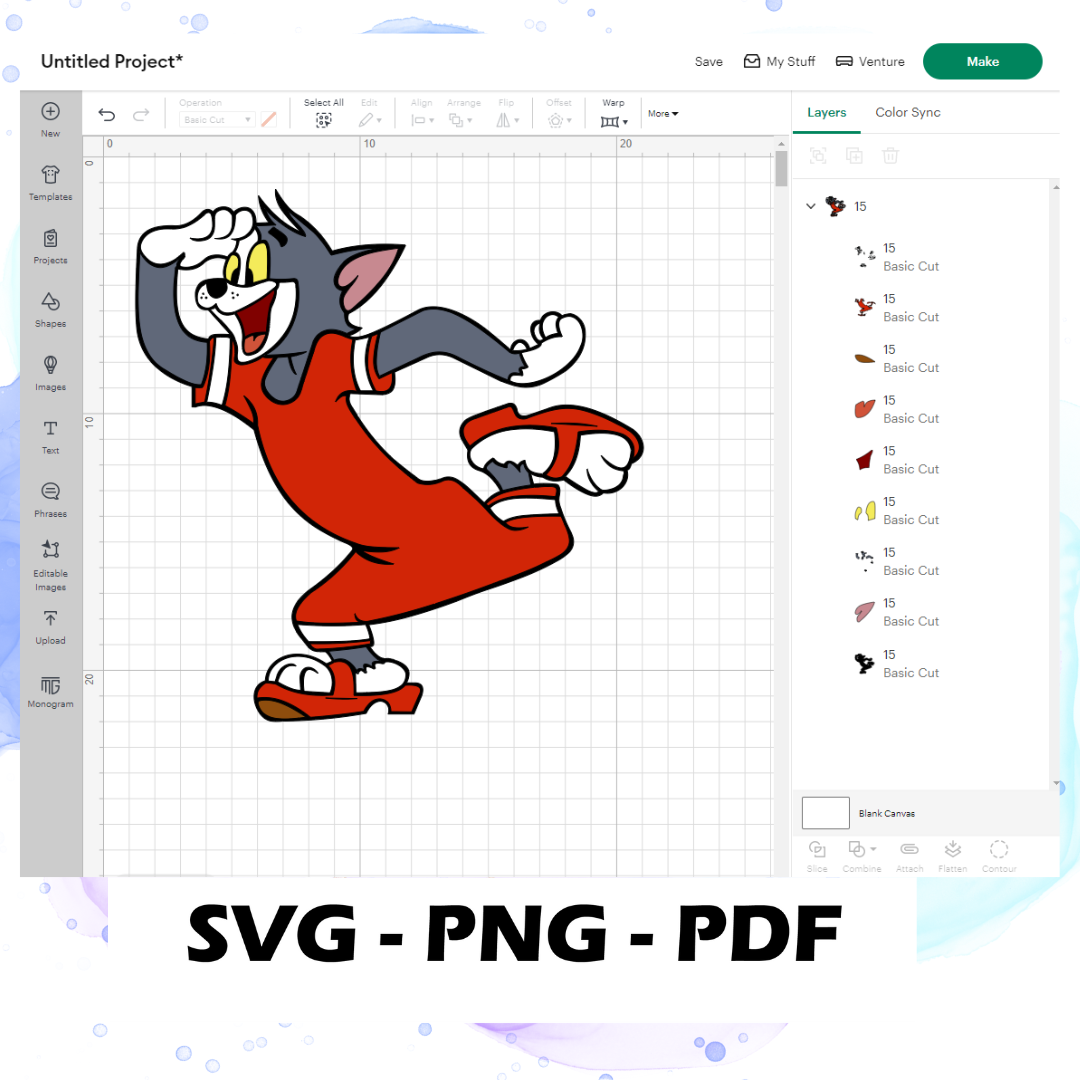
Task: Click the Attach tool icon
Action: point(909,849)
